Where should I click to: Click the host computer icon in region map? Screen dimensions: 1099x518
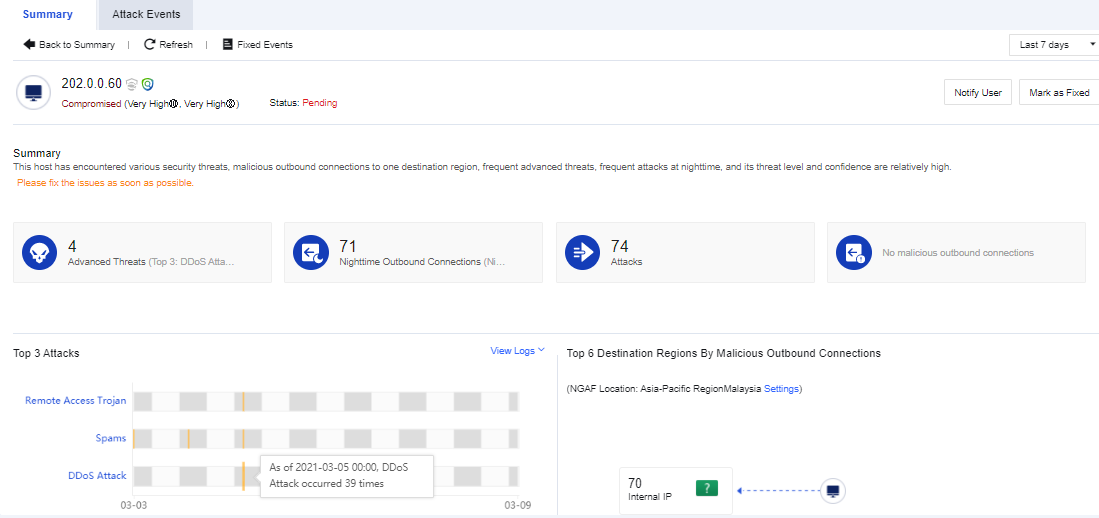833,490
